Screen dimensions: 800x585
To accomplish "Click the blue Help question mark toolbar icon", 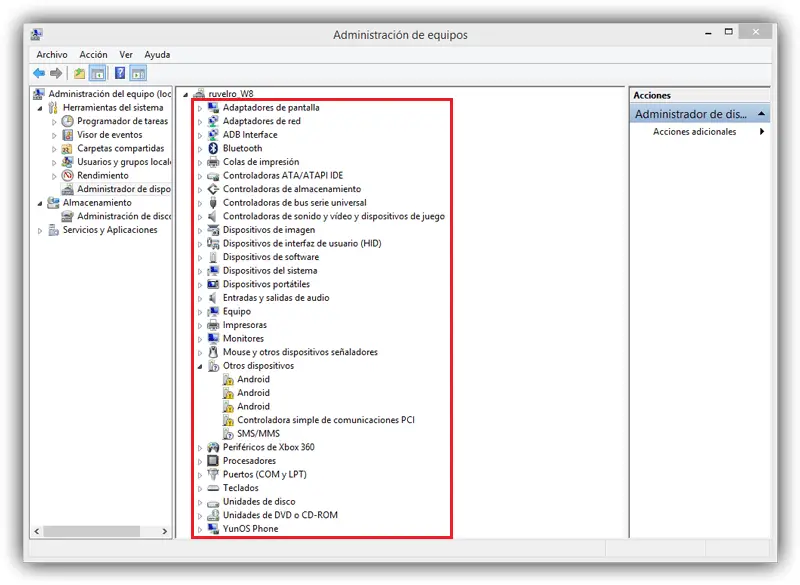I will 120,73.
